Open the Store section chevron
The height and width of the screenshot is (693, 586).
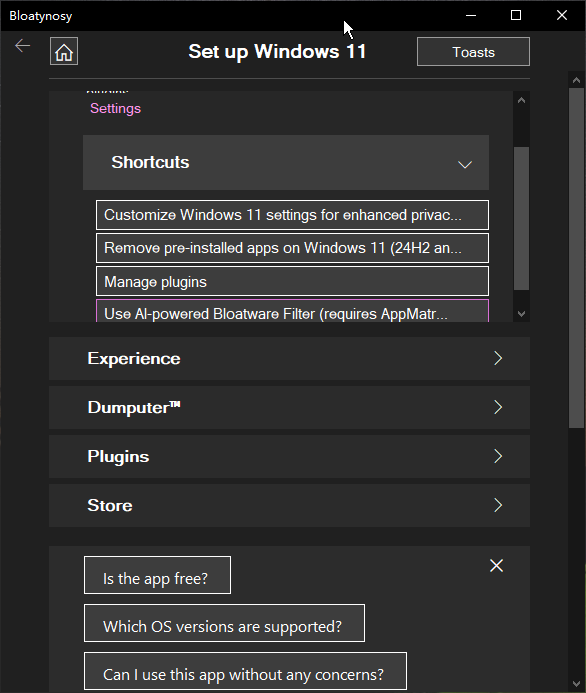[x=498, y=505]
